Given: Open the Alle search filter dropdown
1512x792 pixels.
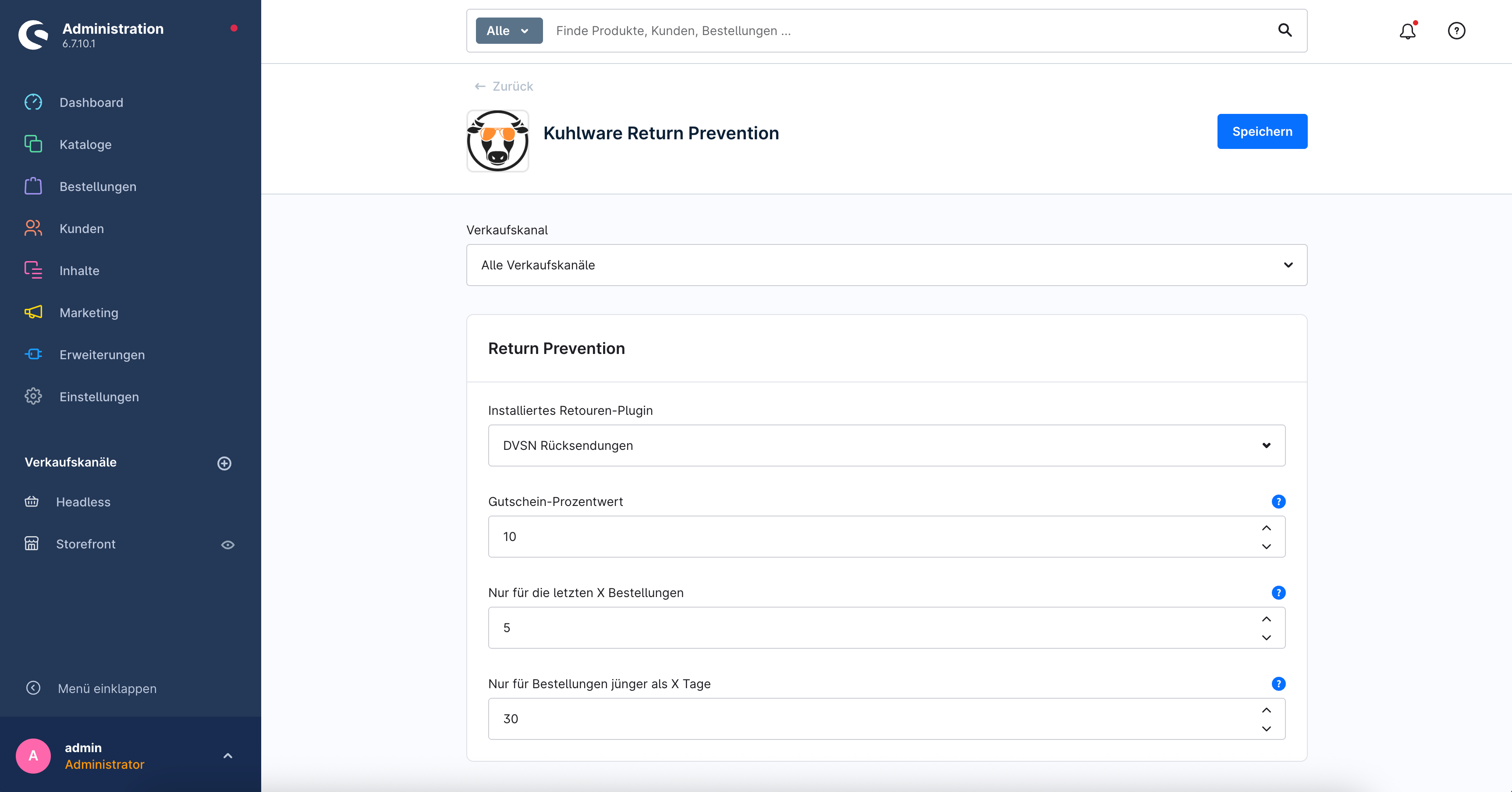Looking at the screenshot, I should tap(509, 31).
